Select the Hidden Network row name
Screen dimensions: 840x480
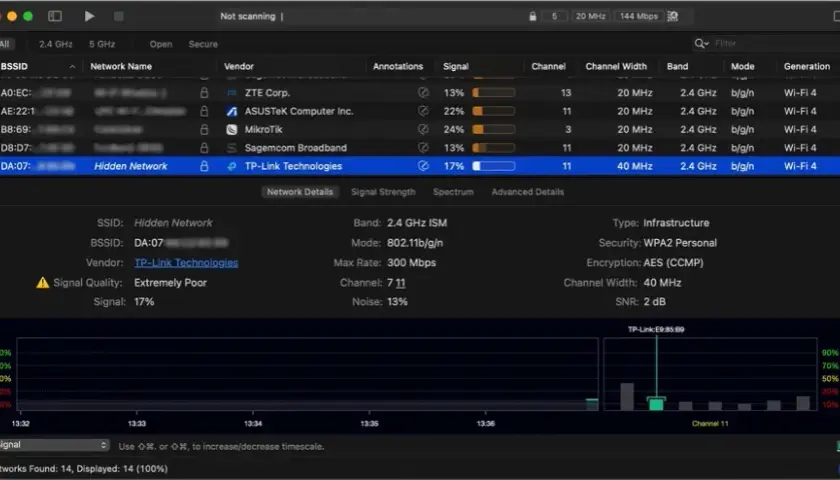point(131,166)
